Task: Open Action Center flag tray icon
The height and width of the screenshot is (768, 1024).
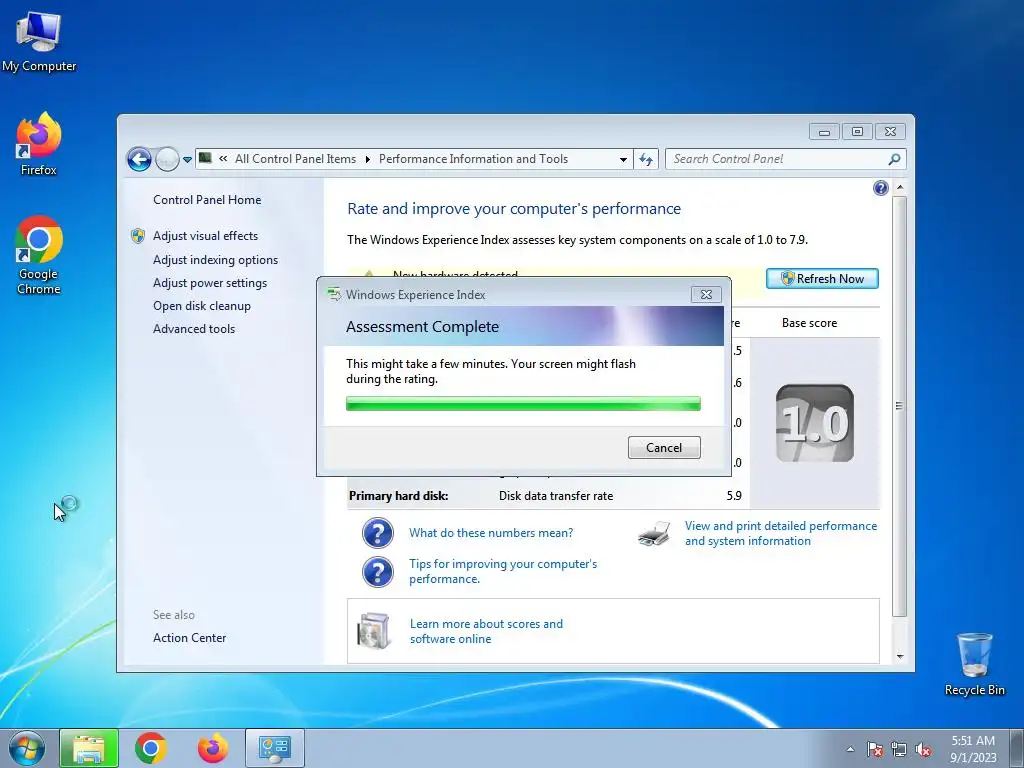Action: coord(875,749)
